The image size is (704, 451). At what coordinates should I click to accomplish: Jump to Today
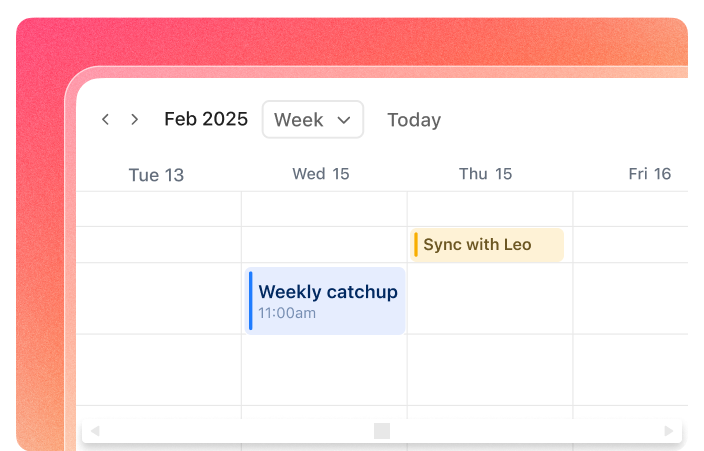tap(414, 120)
